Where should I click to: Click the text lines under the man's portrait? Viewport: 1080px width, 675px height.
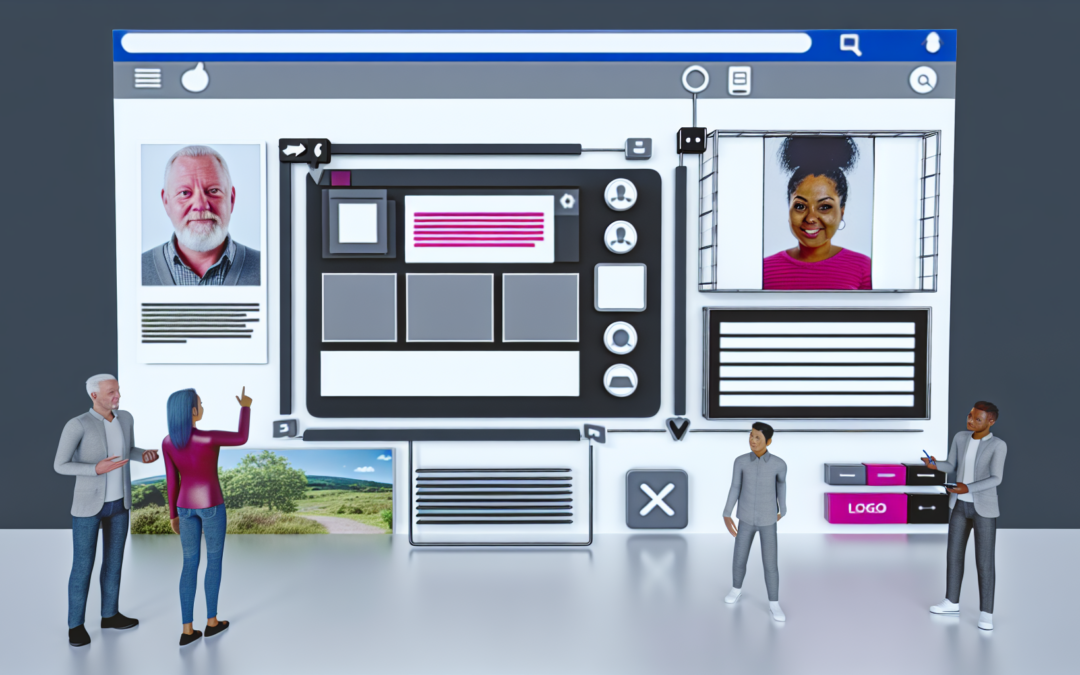click(200, 322)
